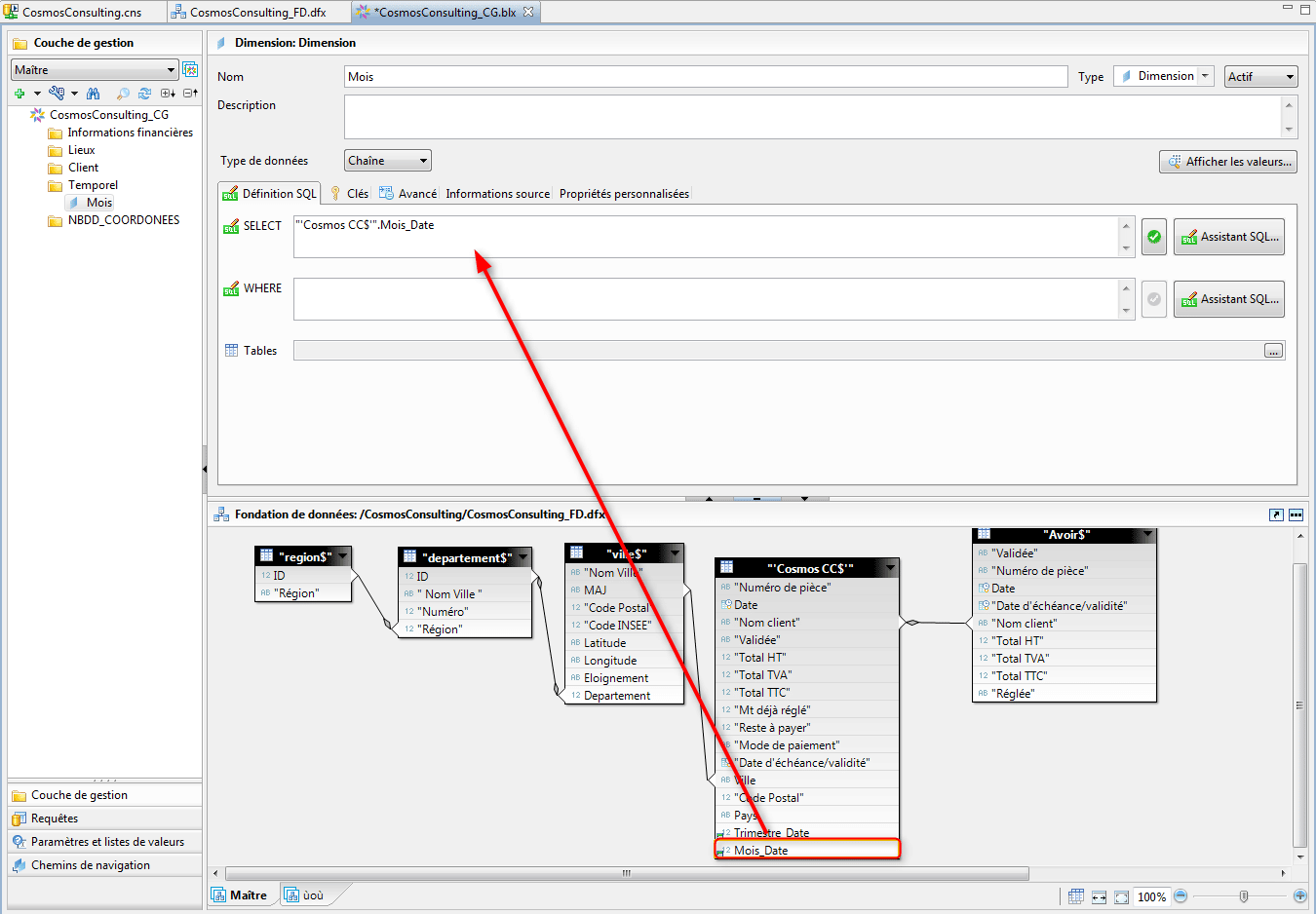Open the Maître view dropdown
The image size is (1316, 914).
tap(172, 70)
